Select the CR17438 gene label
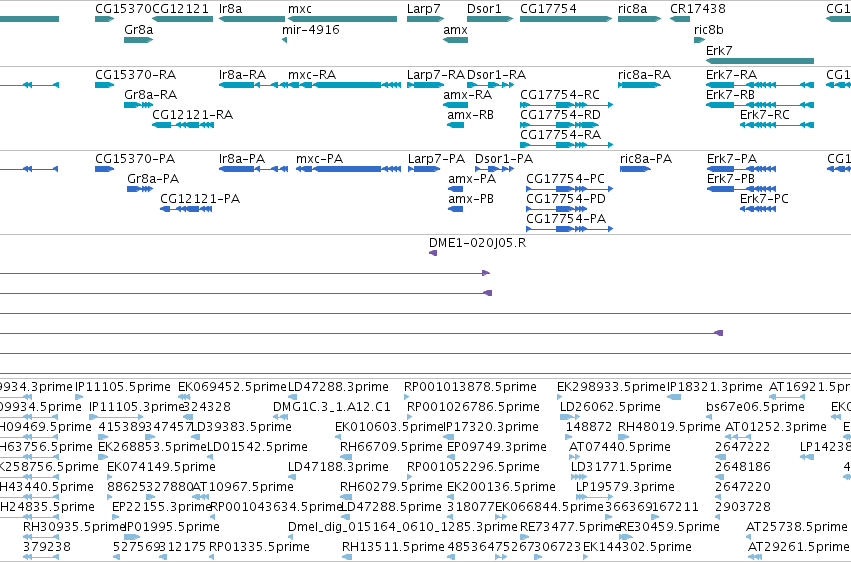The image size is (851, 562). pos(697,9)
